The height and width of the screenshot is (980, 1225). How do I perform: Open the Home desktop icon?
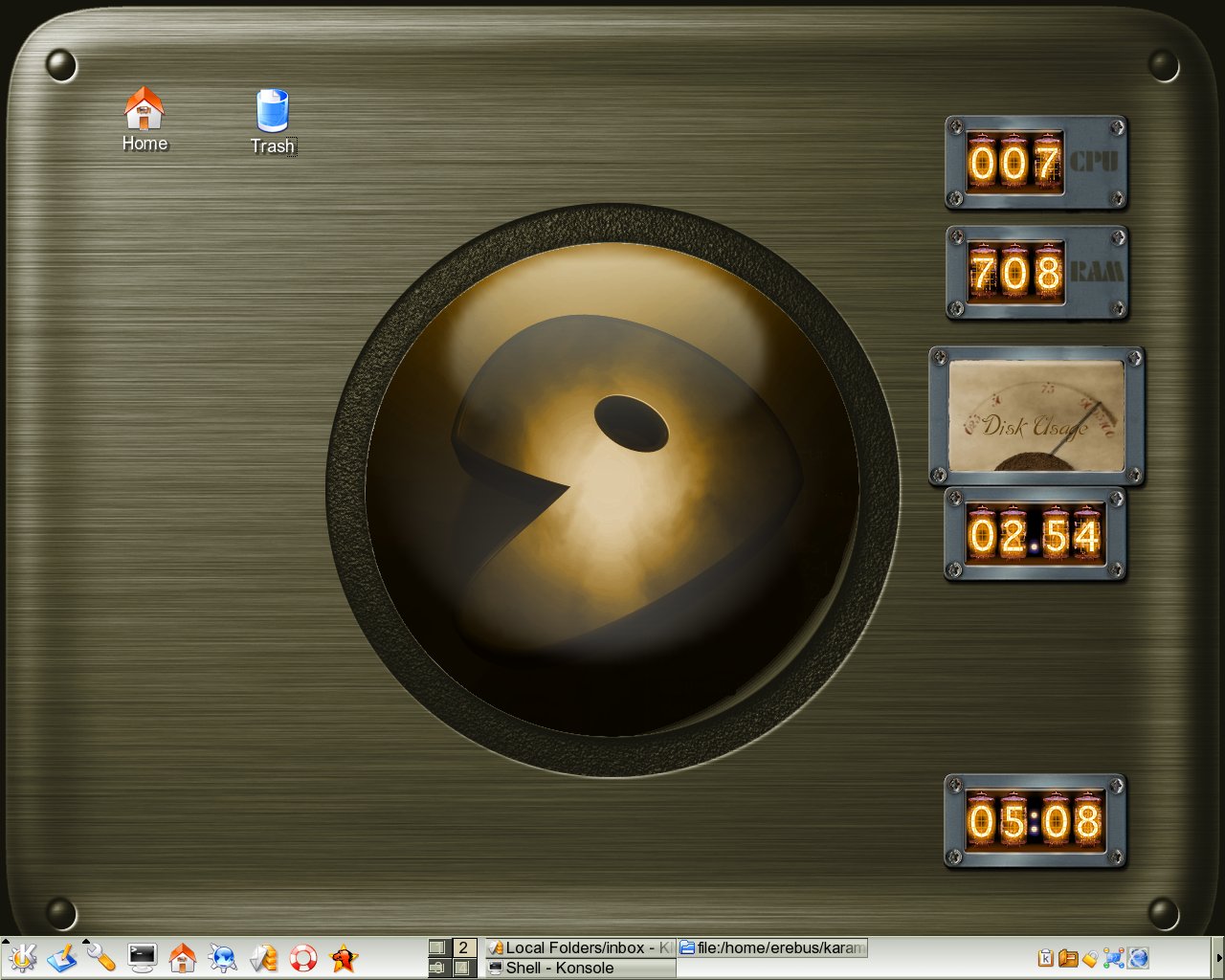pos(145,120)
